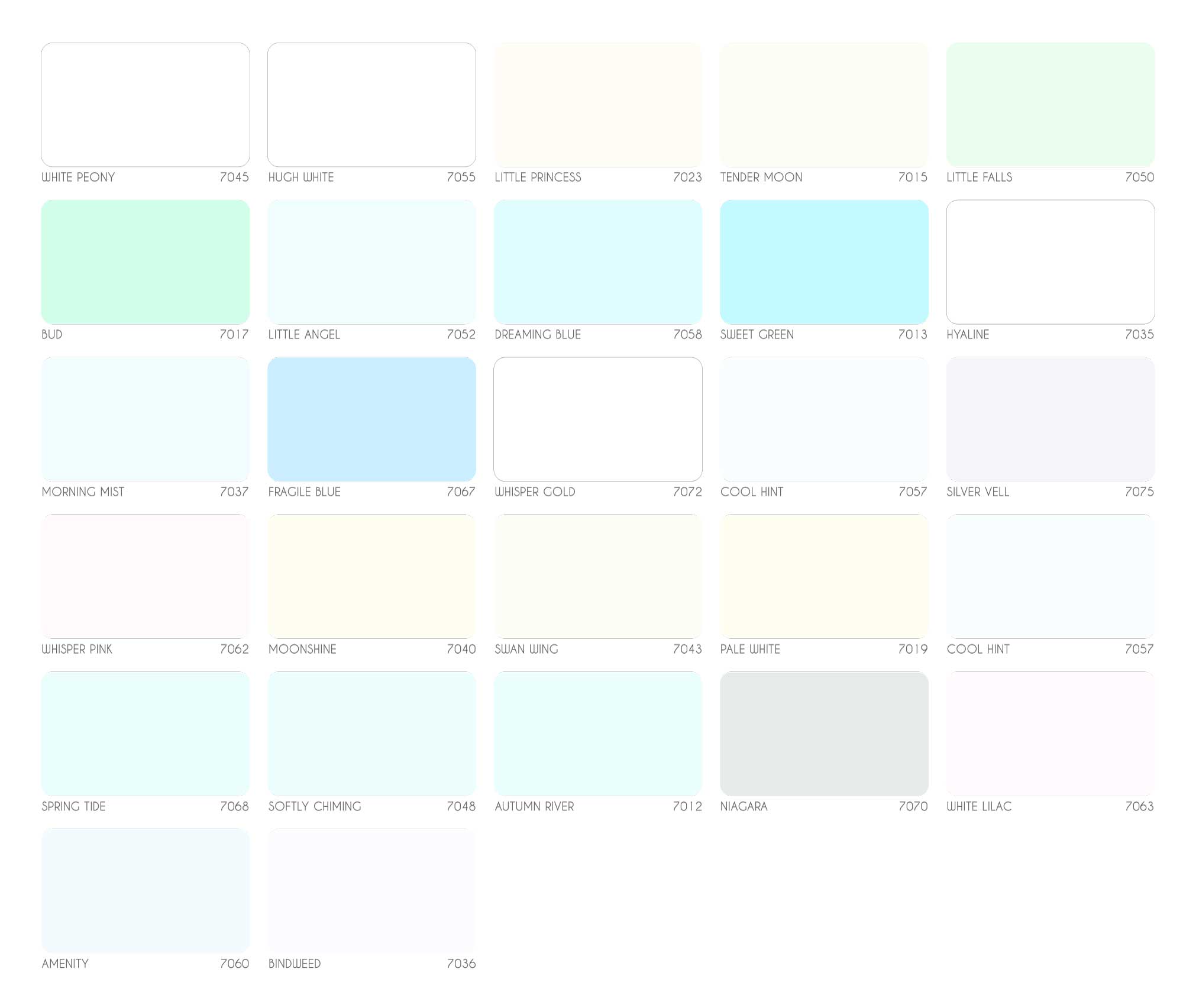Viewport: 1183px width, 1008px height.
Task: Click the Bindweed label text
Action: [295, 964]
